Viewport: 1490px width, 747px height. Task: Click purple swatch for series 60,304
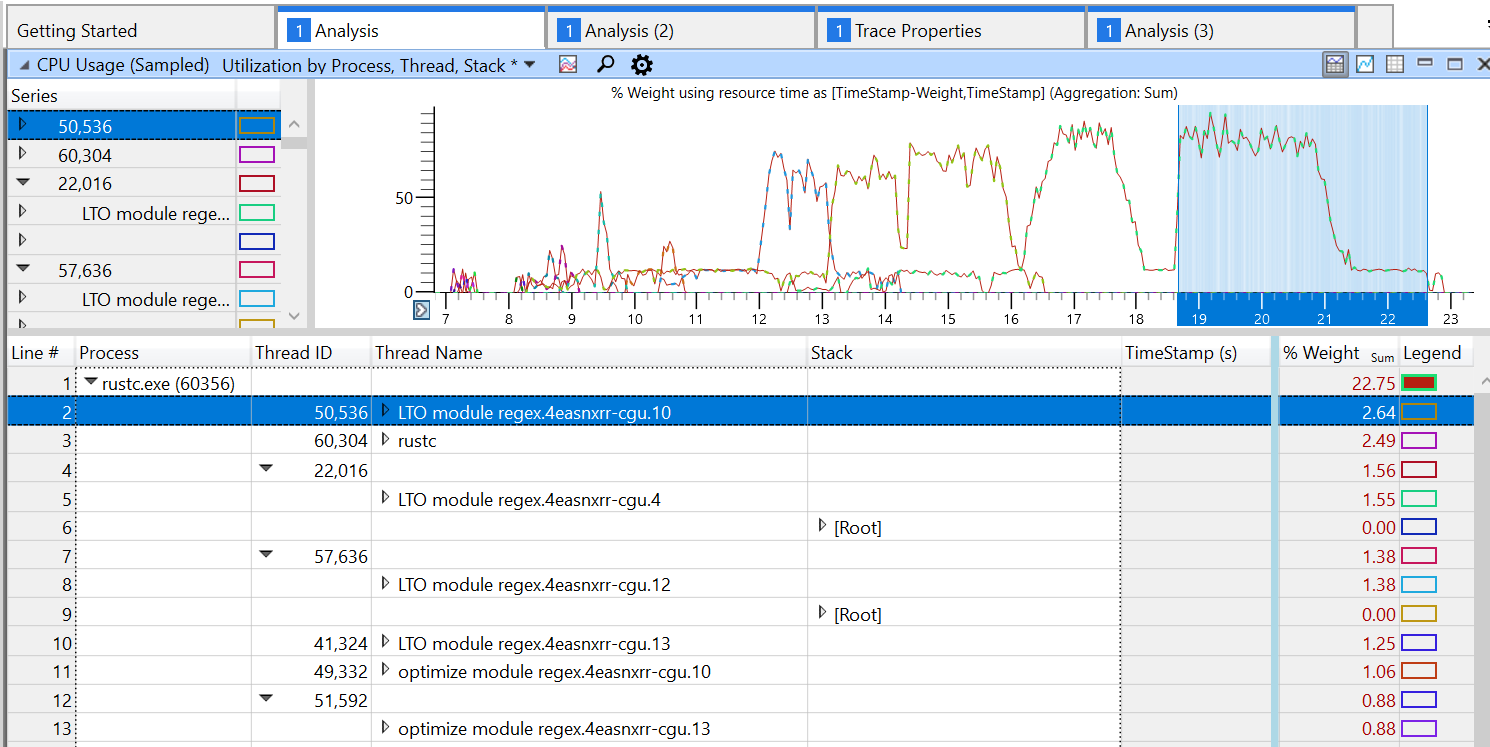tap(257, 155)
